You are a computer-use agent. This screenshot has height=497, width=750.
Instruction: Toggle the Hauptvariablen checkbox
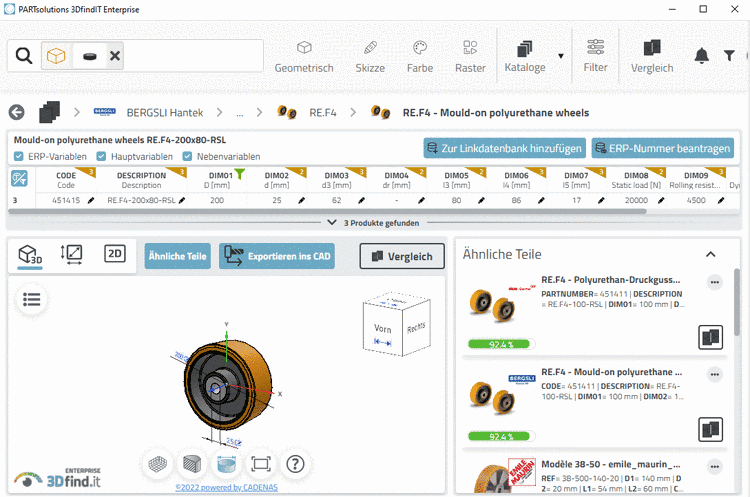(x=101, y=156)
